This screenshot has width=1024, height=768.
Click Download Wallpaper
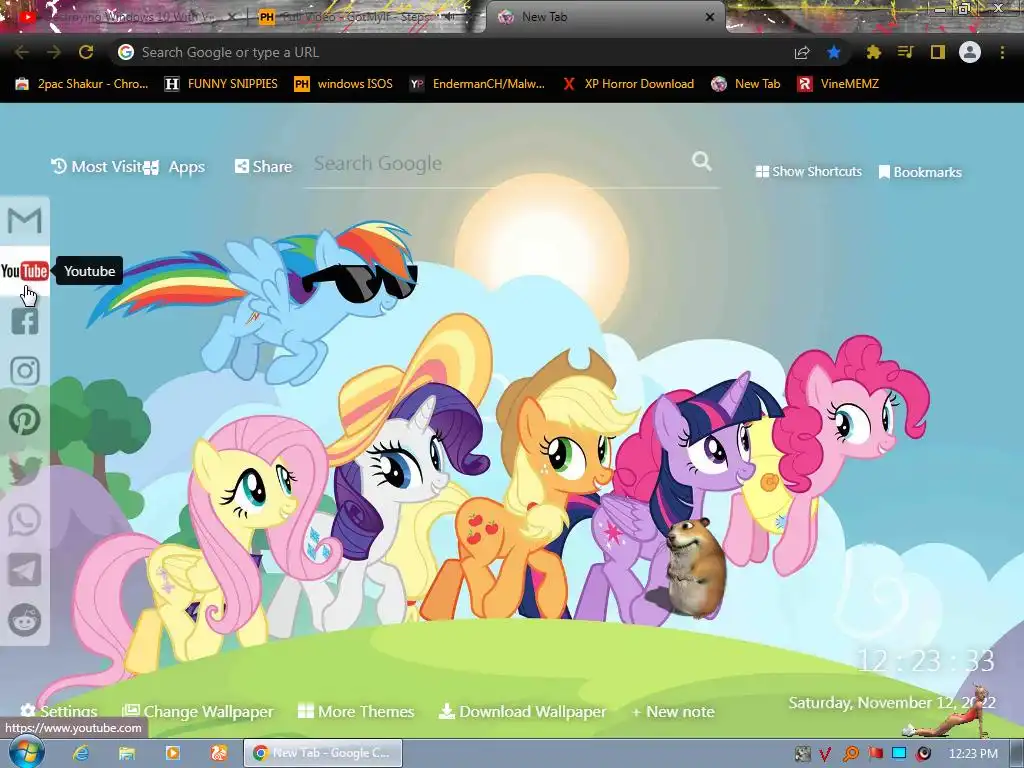(x=522, y=711)
